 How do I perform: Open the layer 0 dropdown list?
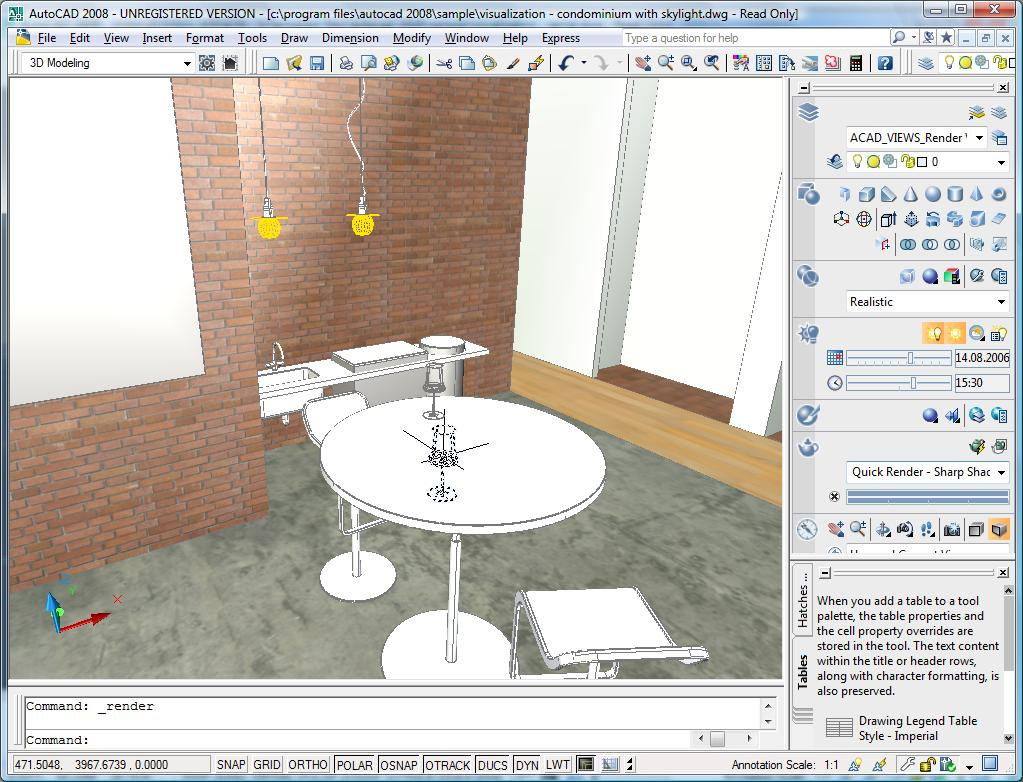tap(1001, 162)
